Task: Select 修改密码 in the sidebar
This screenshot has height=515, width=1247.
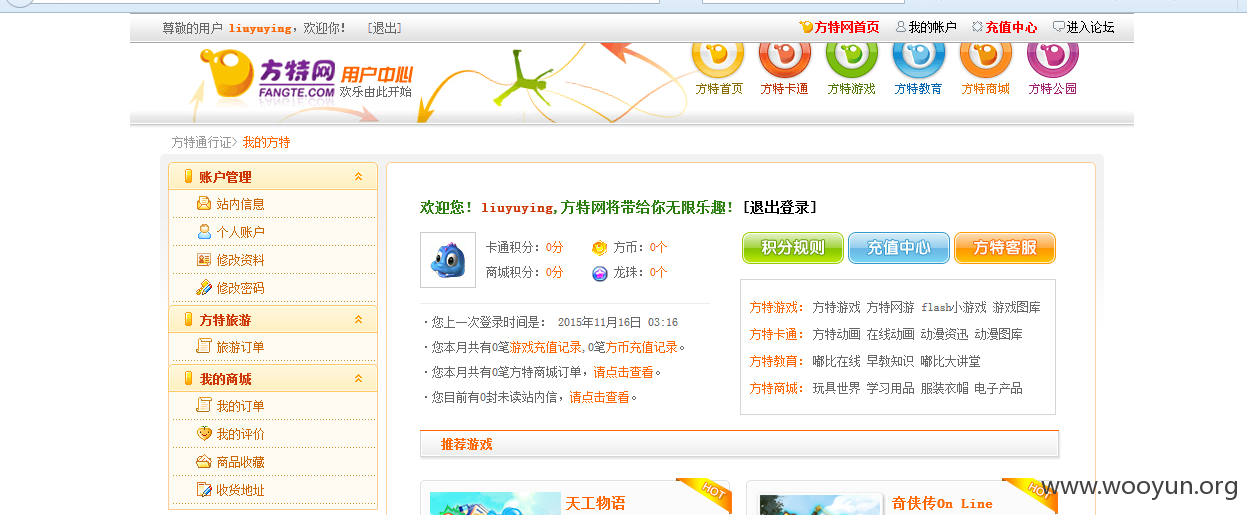Action: coord(241,288)
